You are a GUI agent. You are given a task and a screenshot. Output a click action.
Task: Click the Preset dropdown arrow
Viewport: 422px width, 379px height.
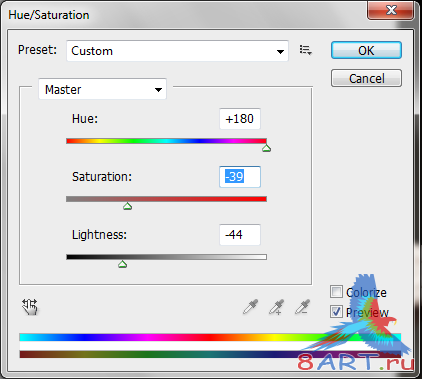[x=280, y=52]
